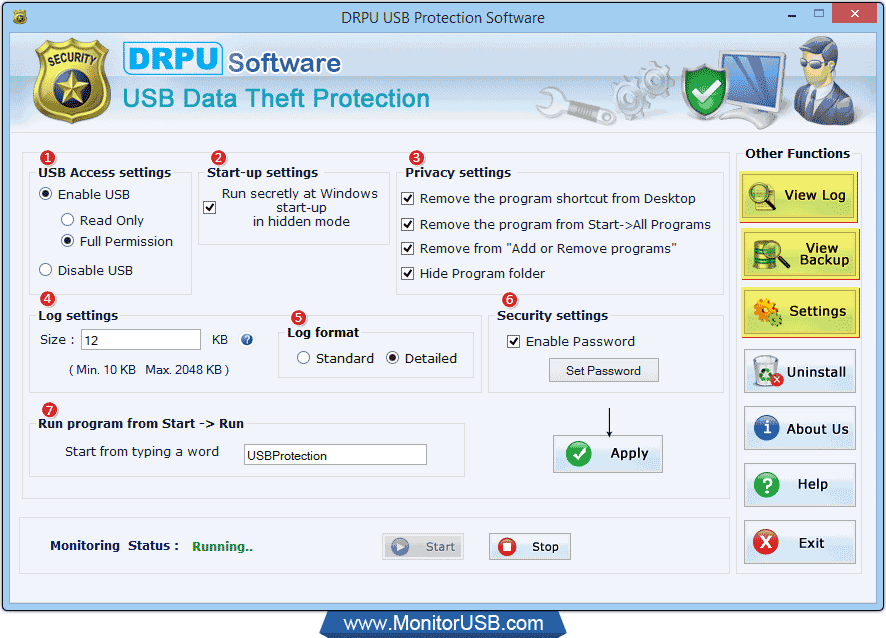Select Detailed log format
This screenshot has width=886, height=638.
pos(393,358)
